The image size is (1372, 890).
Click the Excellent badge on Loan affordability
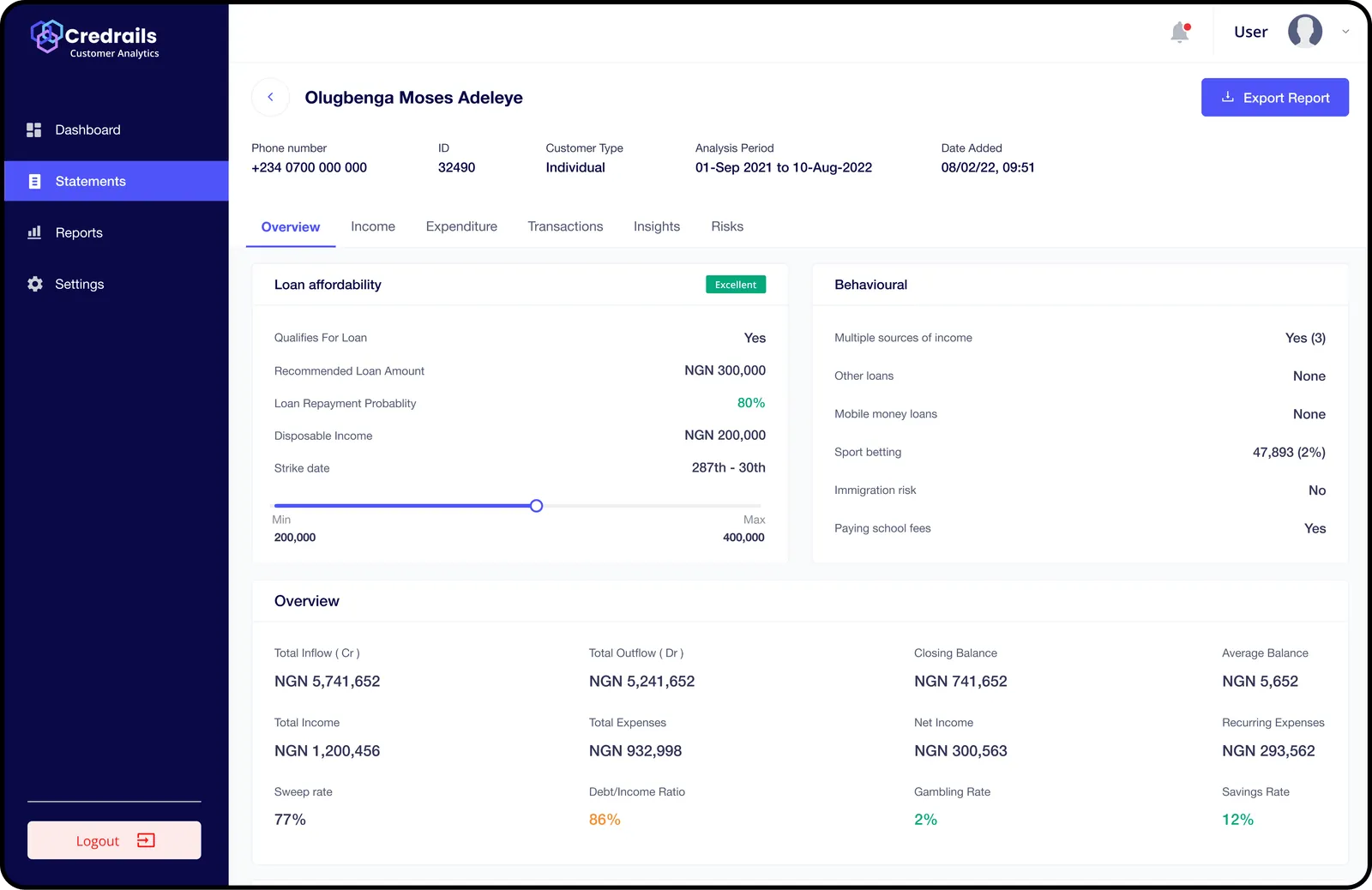[x=736, y=285]
